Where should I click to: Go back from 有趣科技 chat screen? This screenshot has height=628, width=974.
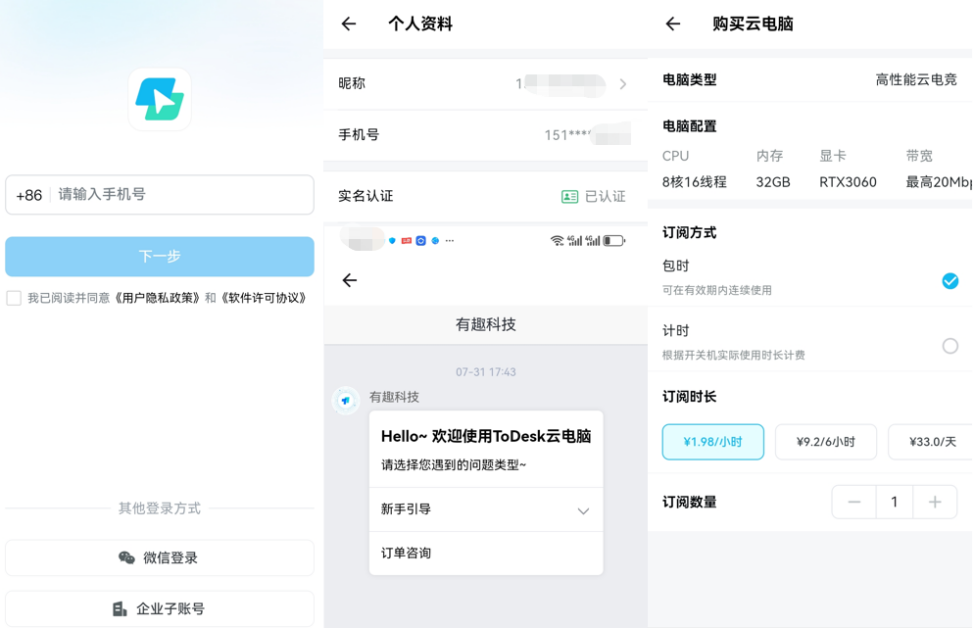pos(350,280)
